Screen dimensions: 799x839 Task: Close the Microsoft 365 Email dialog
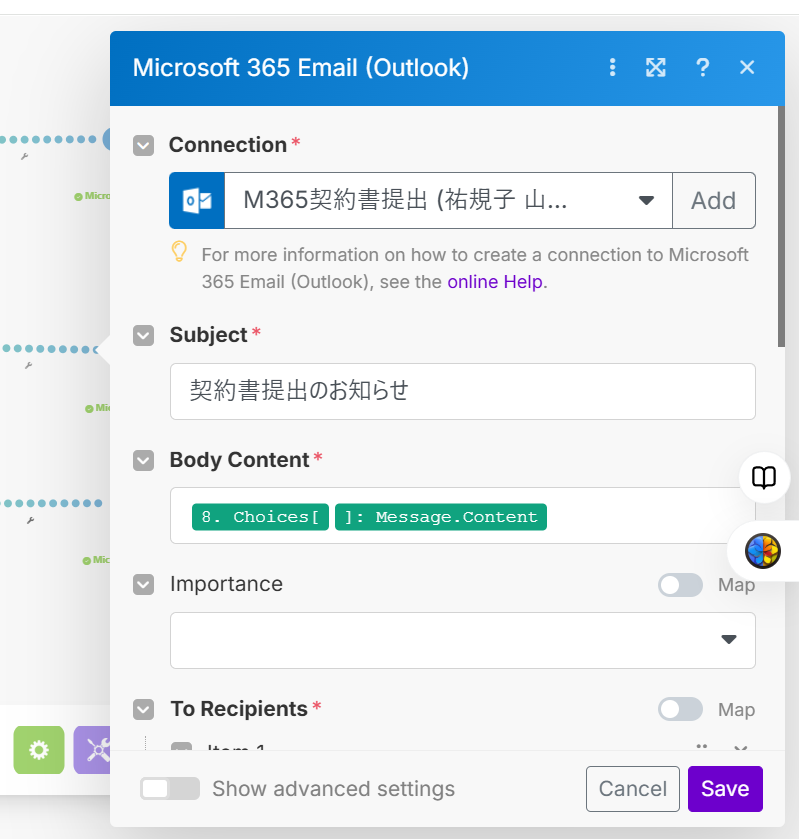coord(747,67)
